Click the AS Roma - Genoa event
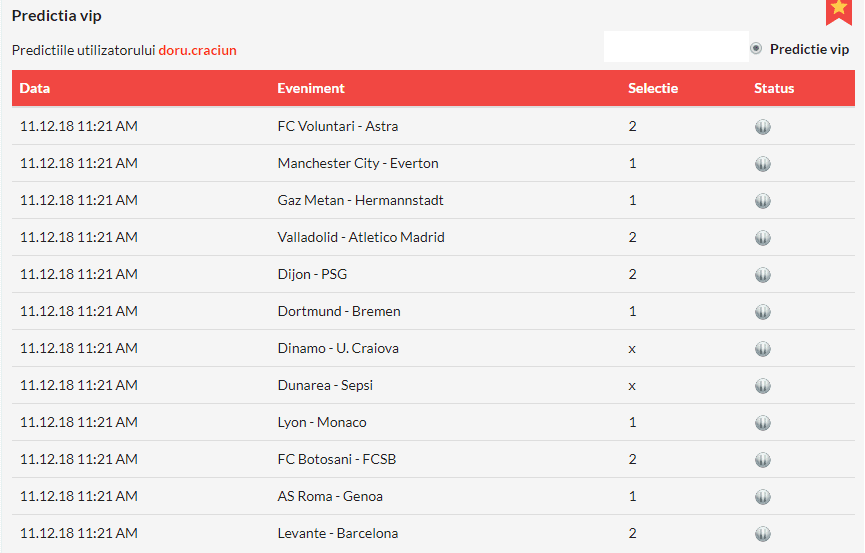 330,497
